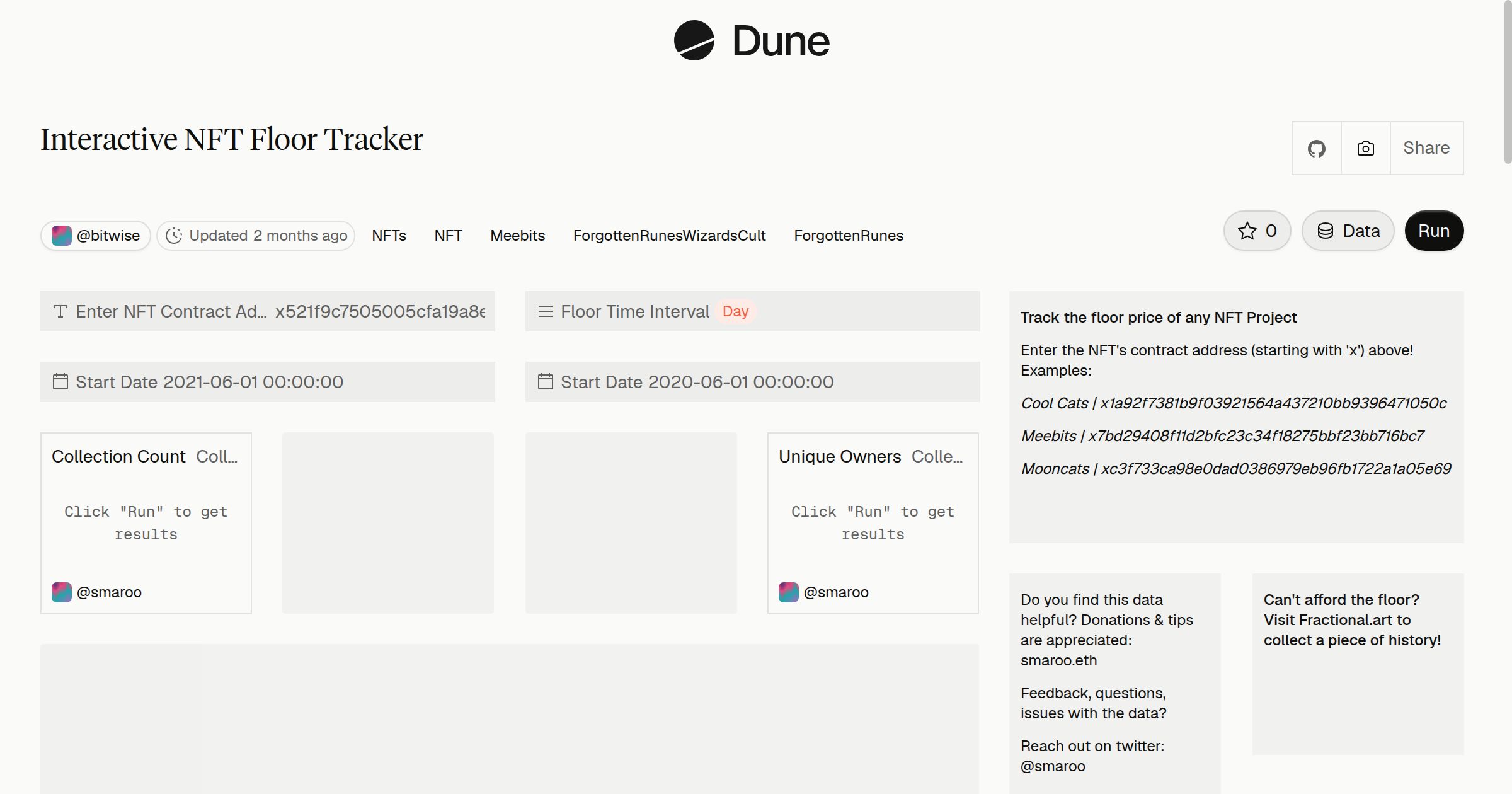1512x794 pixels.
Task: Click the smaroo avatar in Unique Owners card
Action: click(x=789, y=592)
